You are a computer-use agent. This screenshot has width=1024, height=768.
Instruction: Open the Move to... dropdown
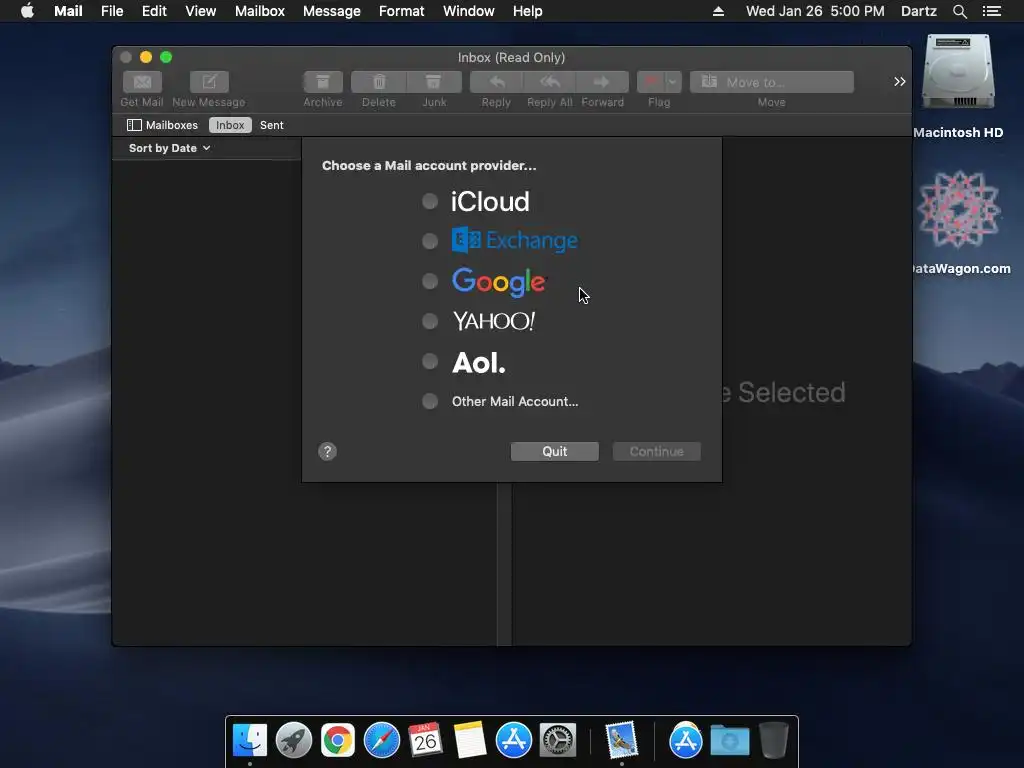click(772, 82)
